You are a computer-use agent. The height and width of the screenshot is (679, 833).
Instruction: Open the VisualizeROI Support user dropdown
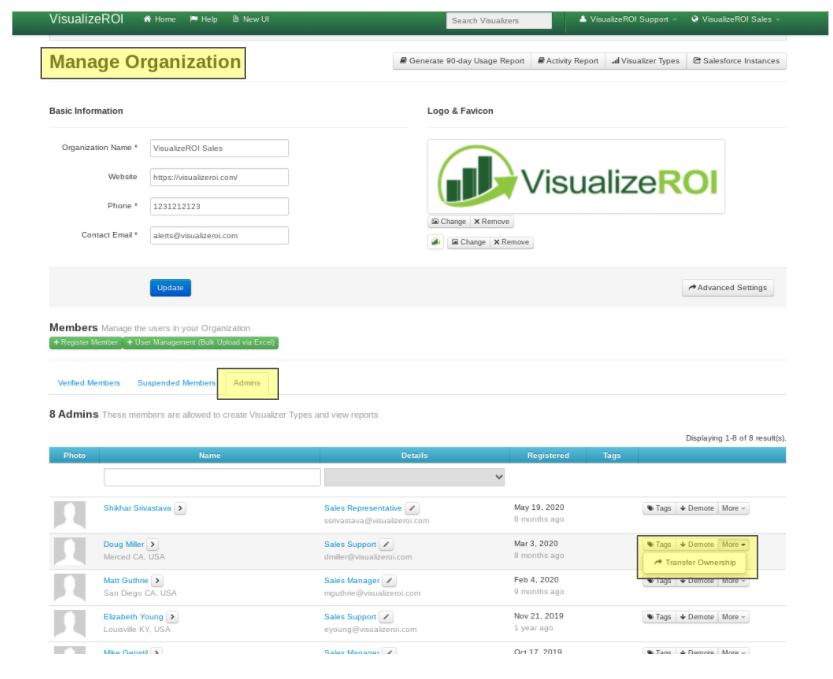click(x=628, y=19)
